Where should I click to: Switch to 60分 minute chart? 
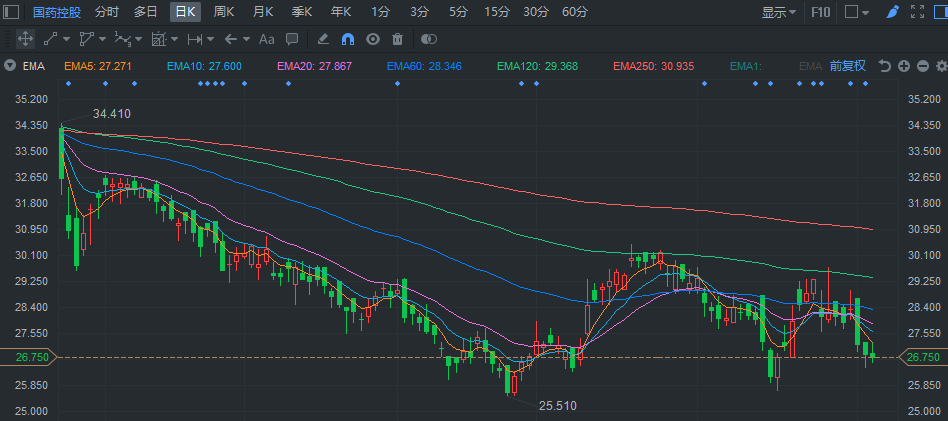[574, 11]
